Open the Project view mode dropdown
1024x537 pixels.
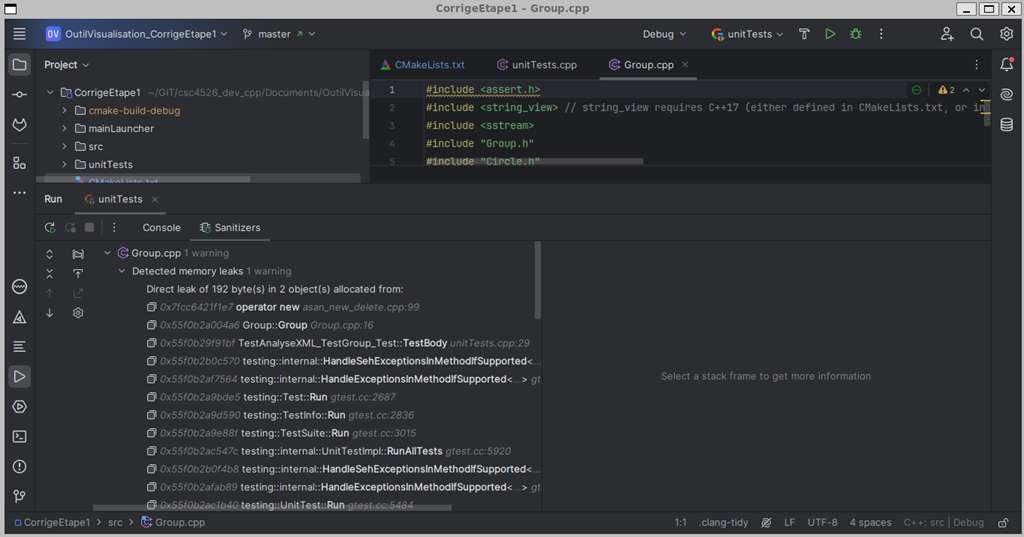(67, 65)
